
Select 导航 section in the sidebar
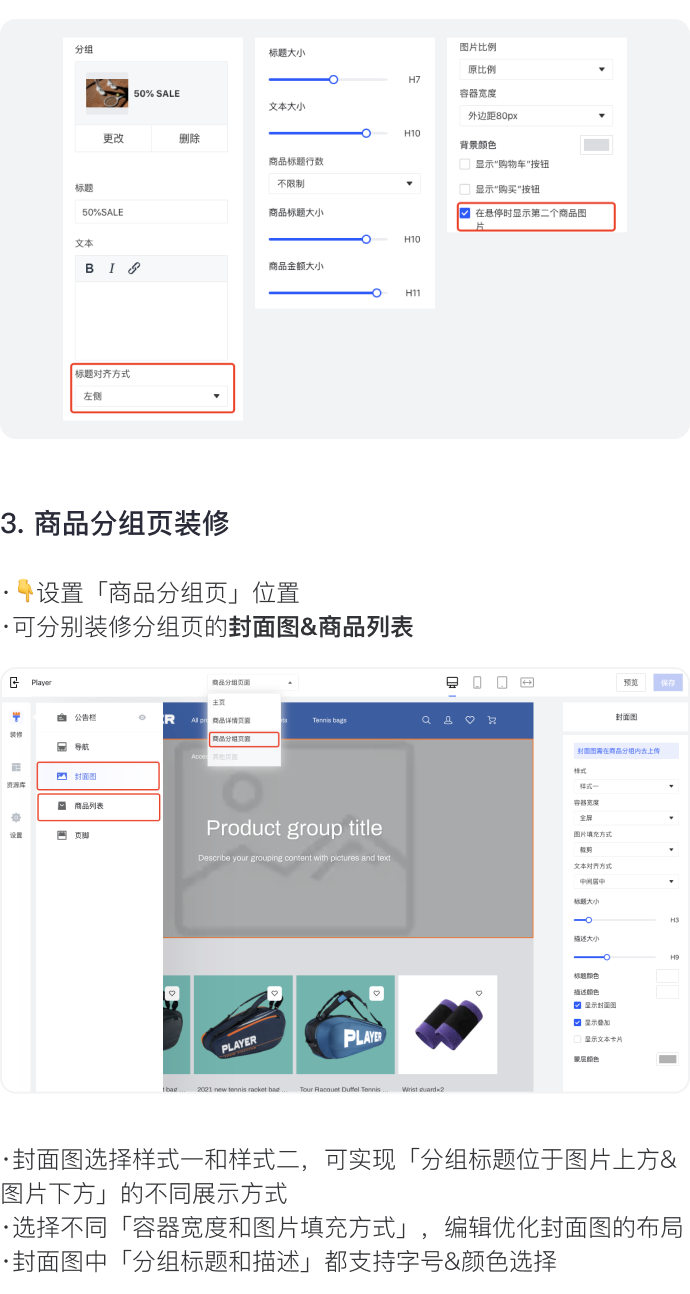[98, 746]
